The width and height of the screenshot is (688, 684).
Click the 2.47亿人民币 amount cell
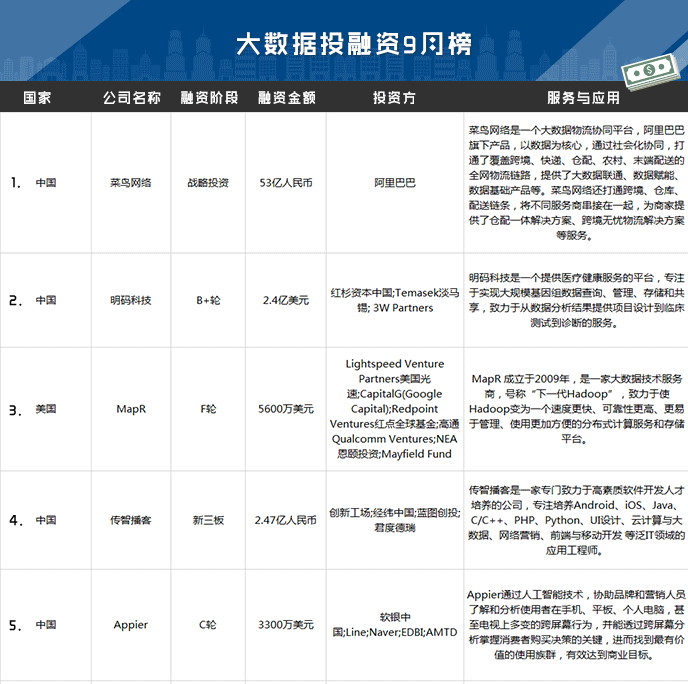286,520
